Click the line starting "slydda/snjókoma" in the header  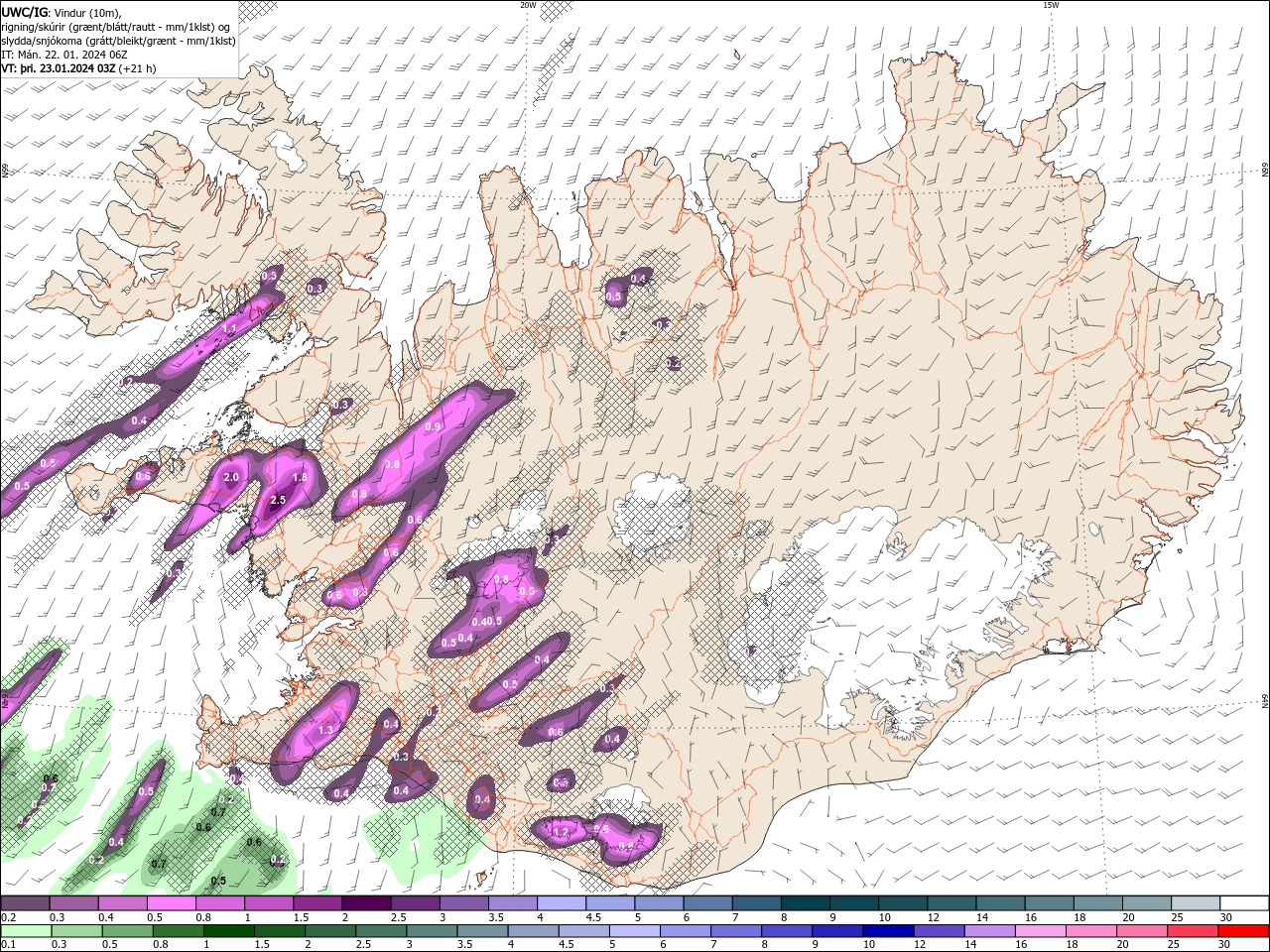point(119,41)
